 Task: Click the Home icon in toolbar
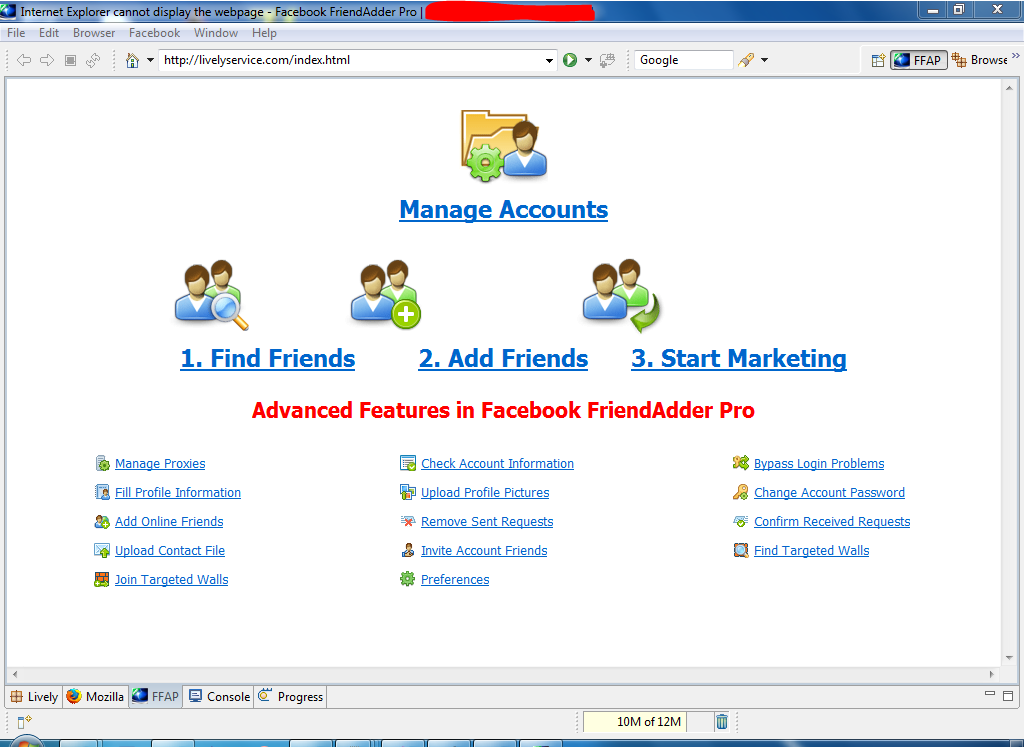pyautogui.click(x=133, y=60)
